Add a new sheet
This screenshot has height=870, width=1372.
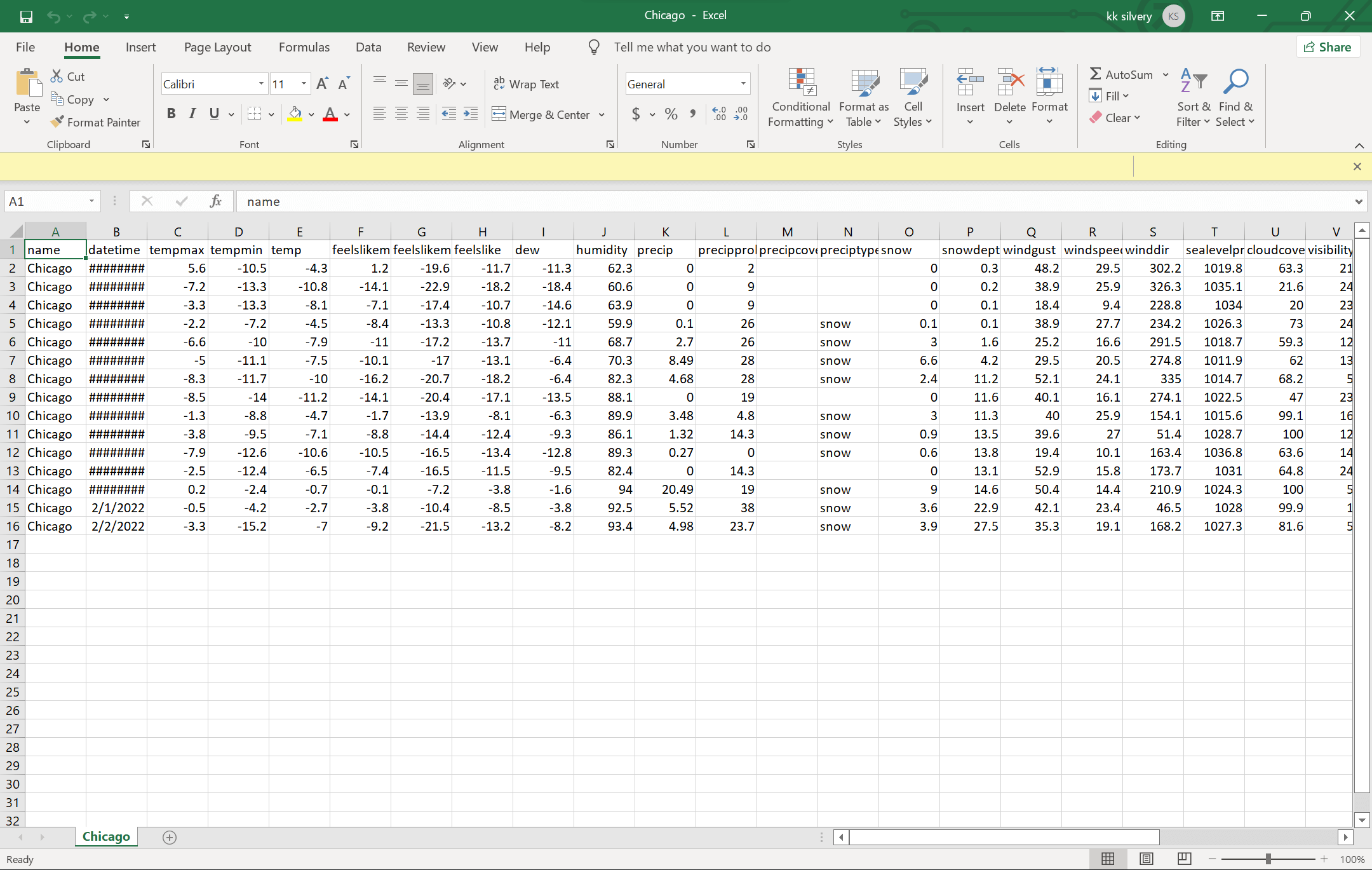pyautogui.click(x=170, y=837)
